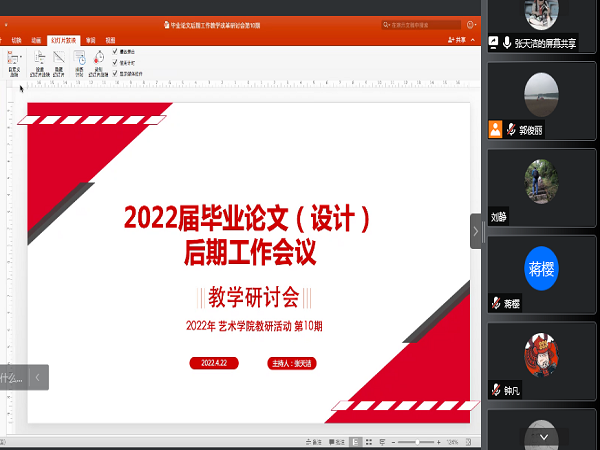Click the 设置幻灯片放映 icon
This screenshot has width=600, height=450.
click(x=40, y=63)
